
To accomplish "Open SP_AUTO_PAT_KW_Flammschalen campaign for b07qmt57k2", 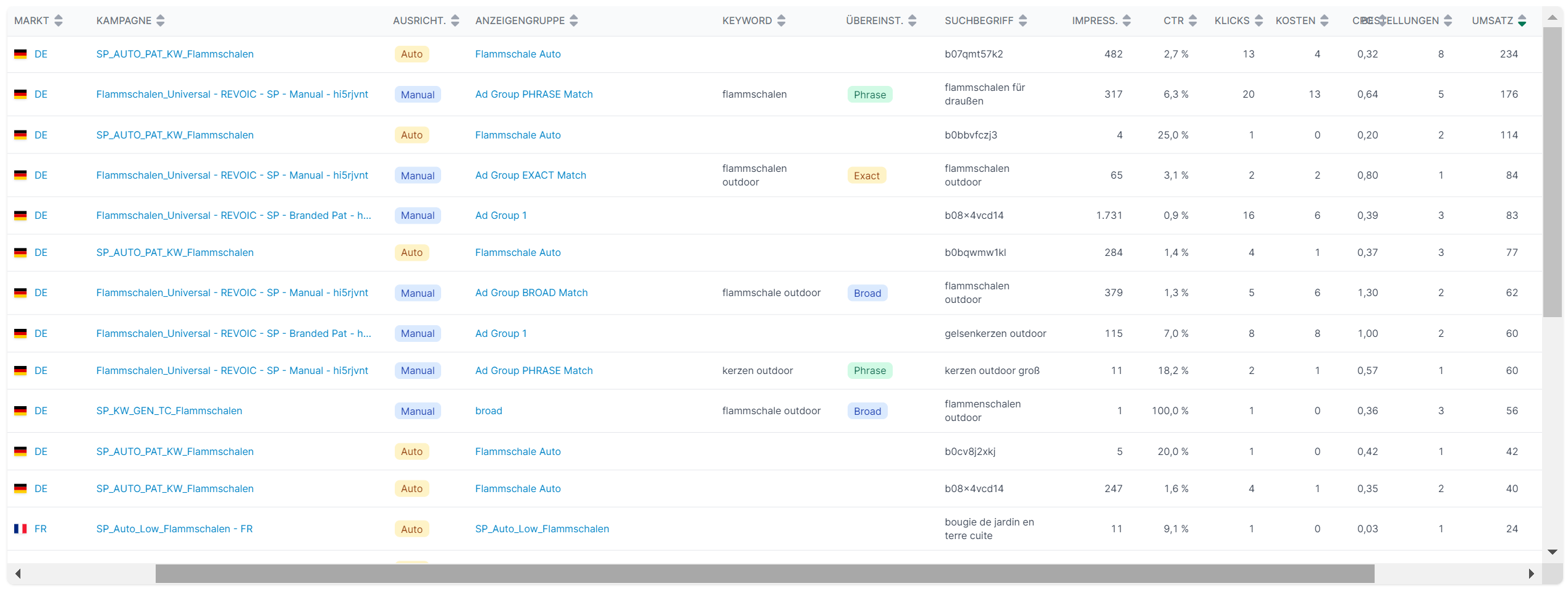I will coord(175,54).
